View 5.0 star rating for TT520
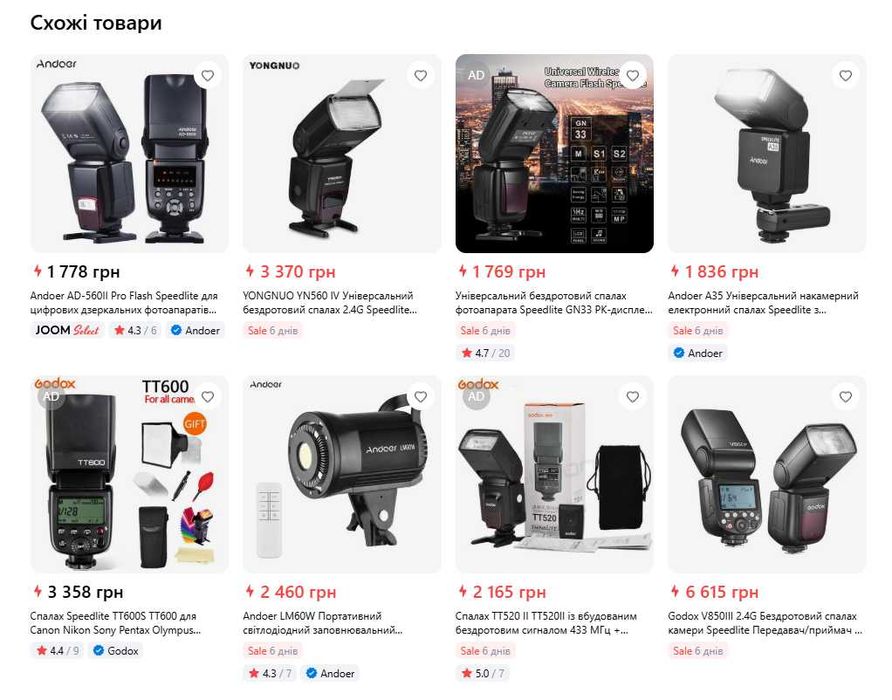Screen dimensions: 892x700 coord(482,673)
